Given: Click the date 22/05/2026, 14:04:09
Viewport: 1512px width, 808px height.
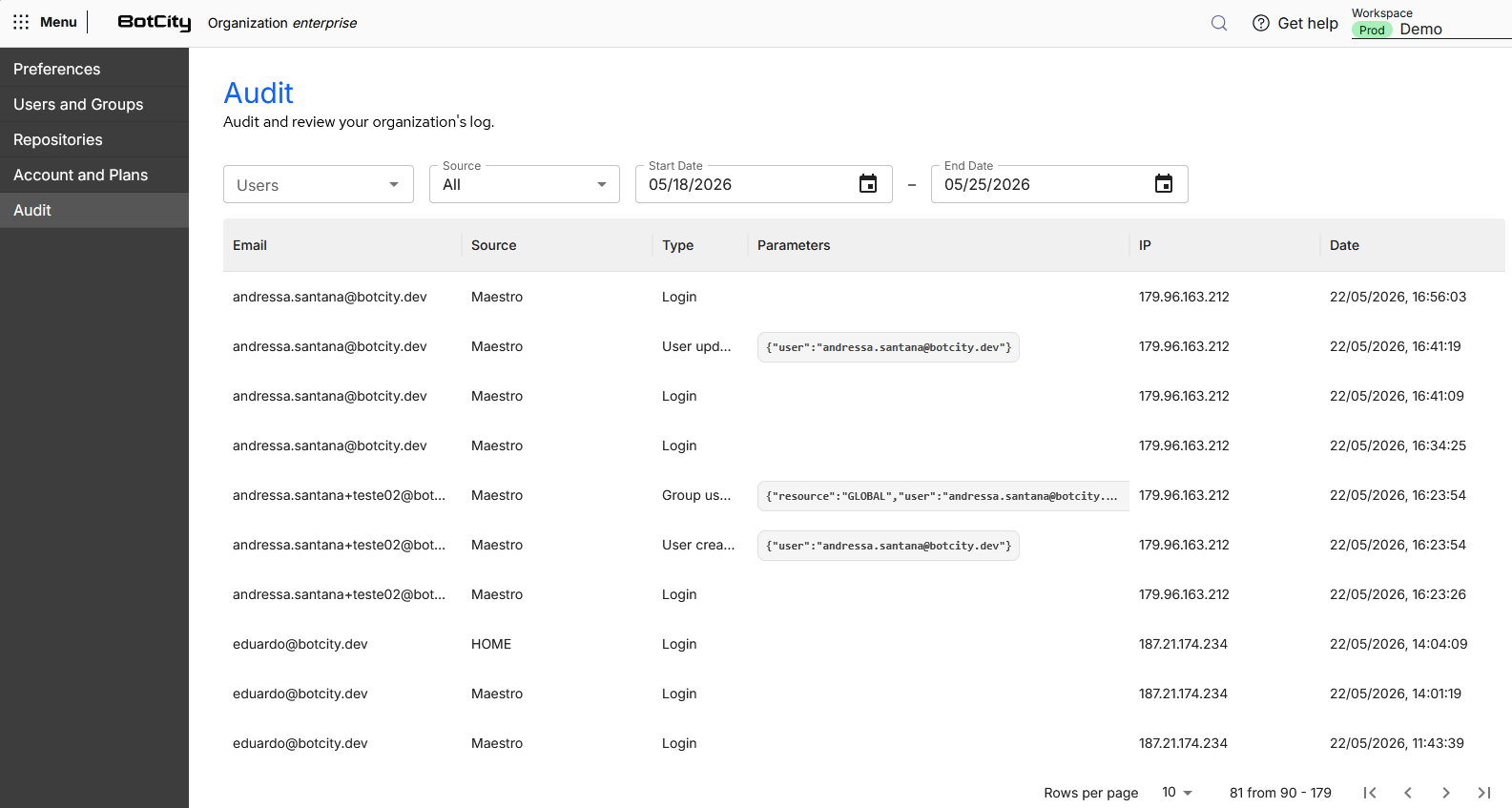Looking at the screenshot, I should click(1398, 644).
